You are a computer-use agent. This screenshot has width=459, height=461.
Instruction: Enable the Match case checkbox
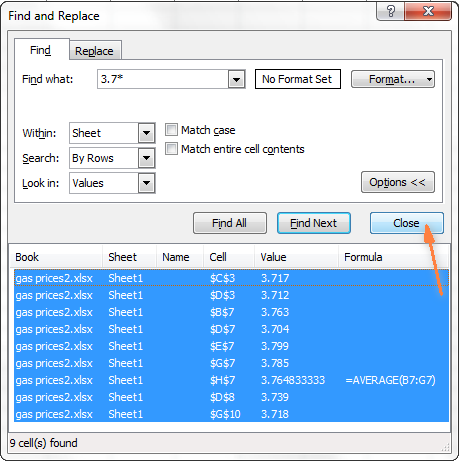click(x=171, y=130)
